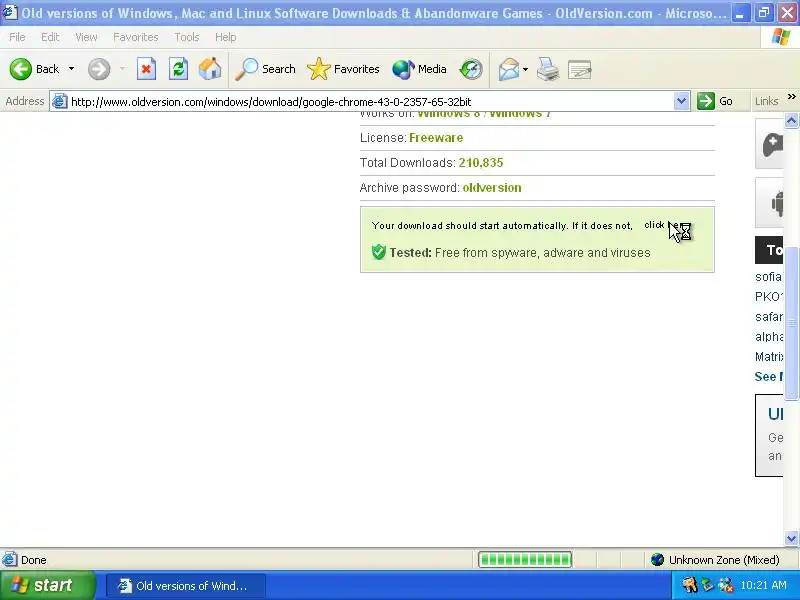Click the IE title bar page icon

point(10,12)
